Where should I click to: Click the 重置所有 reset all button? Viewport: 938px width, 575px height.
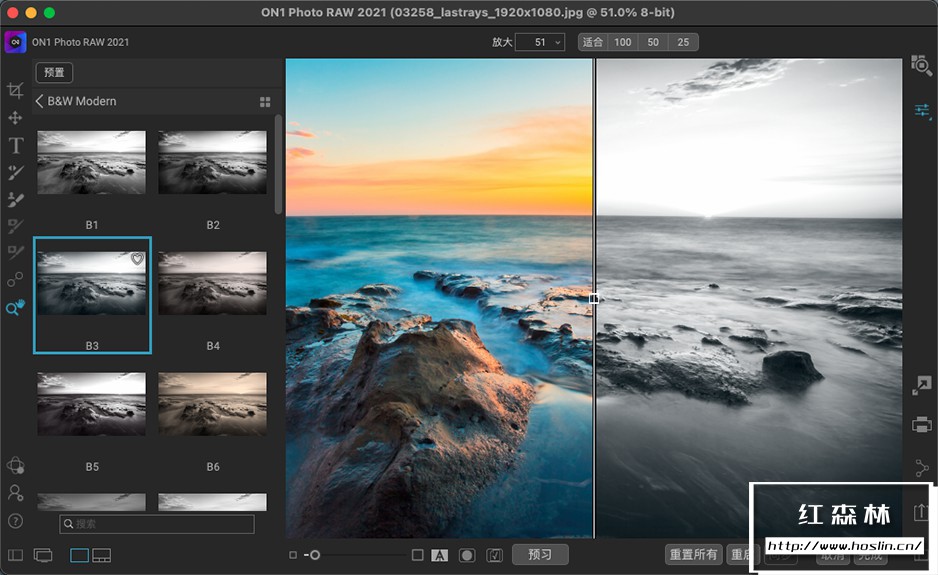(x=693, y=555)
